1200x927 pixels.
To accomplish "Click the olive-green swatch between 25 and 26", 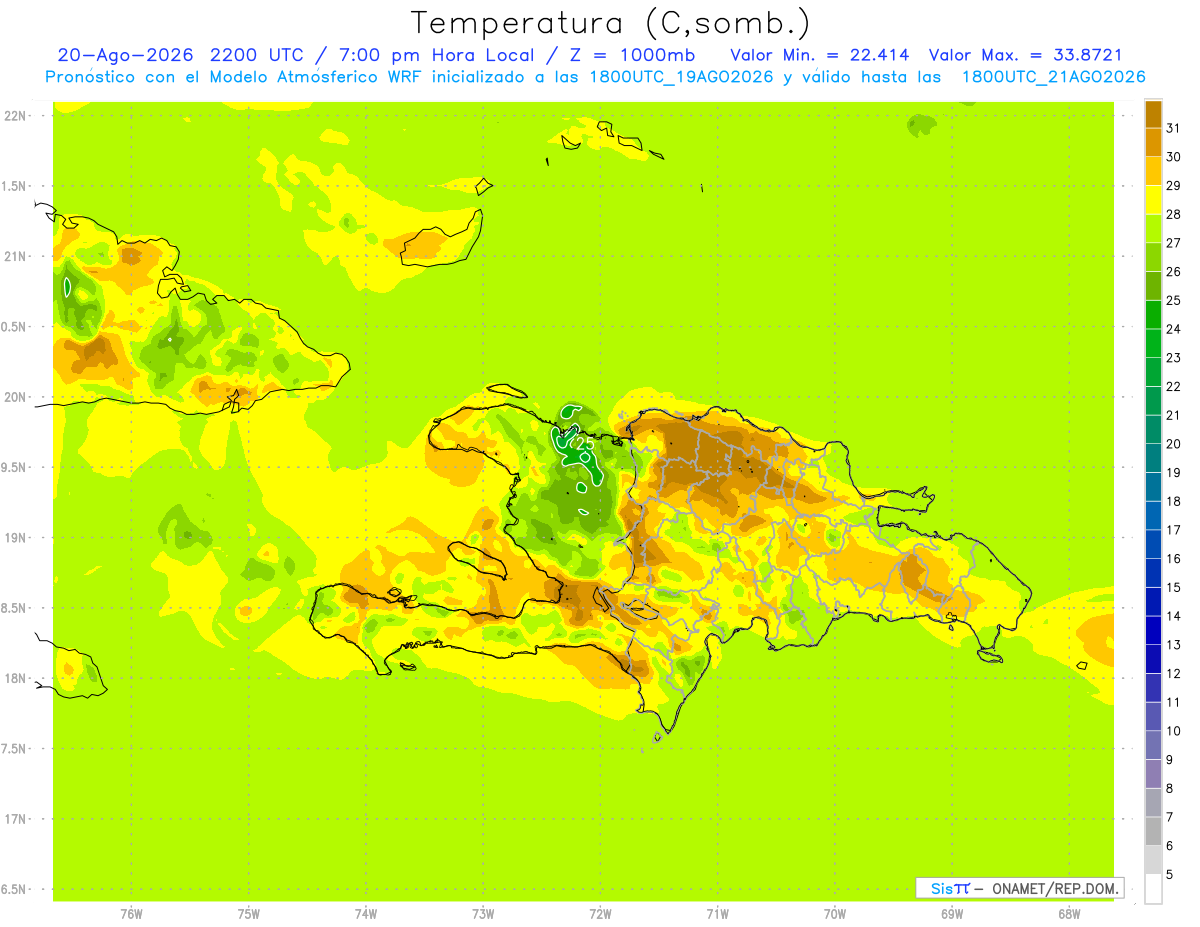I will 1153,286.
